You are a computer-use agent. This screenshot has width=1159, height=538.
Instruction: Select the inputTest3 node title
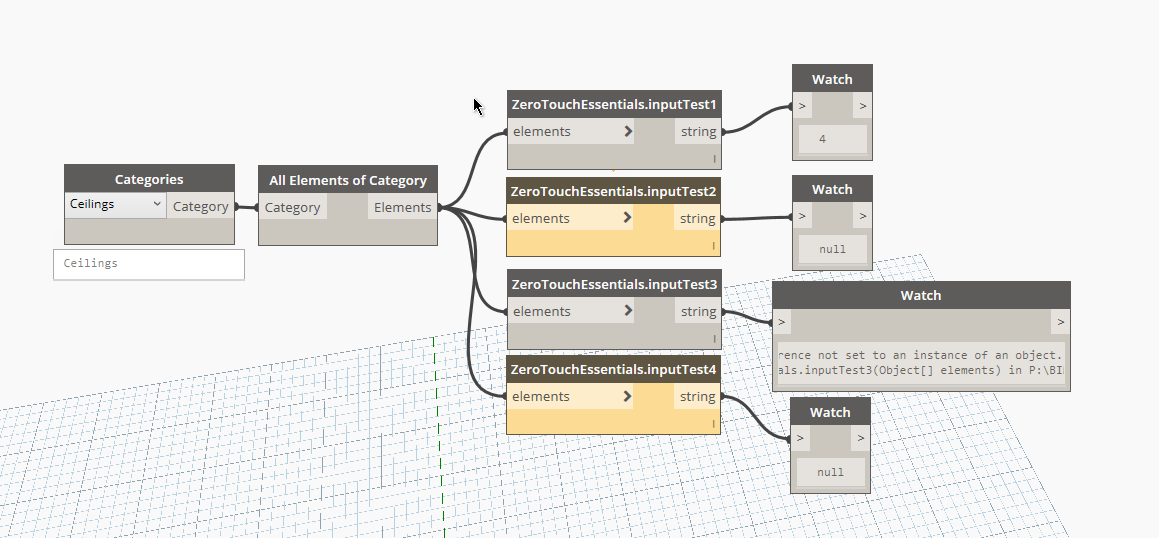click(x=614, y=285)
